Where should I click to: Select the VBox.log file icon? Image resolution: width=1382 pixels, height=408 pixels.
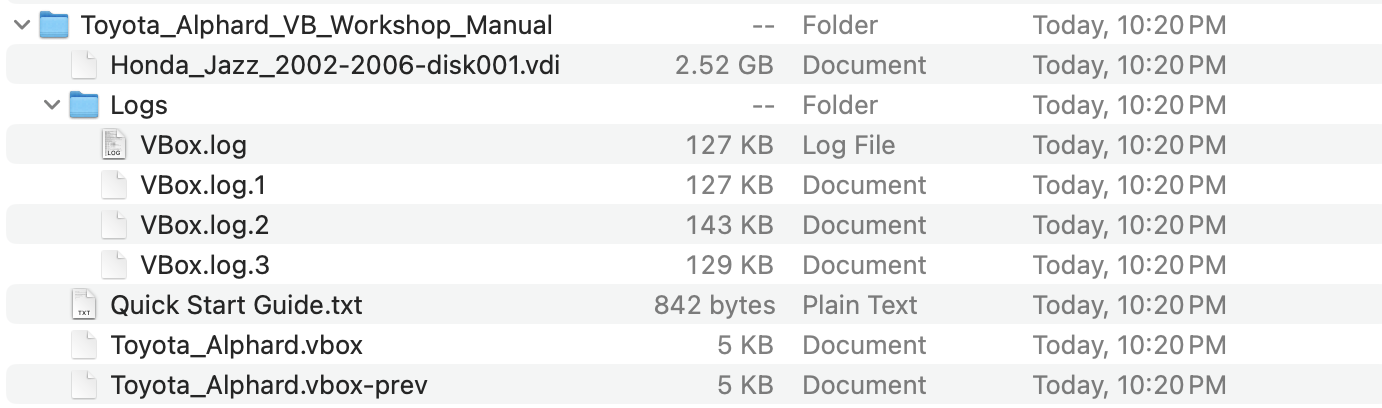tap(114, 145)
